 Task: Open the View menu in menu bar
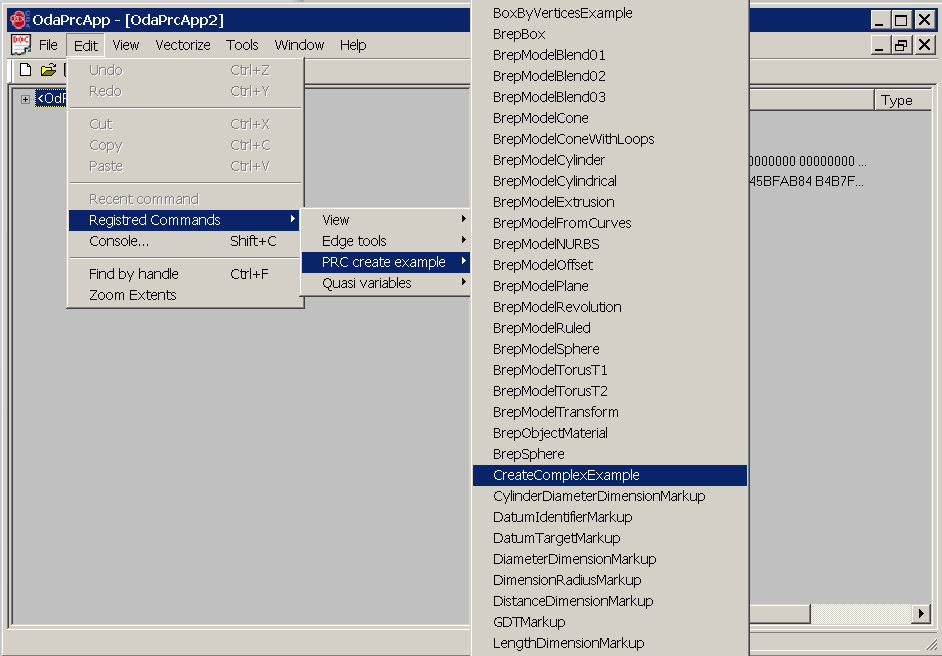pyautogui.click(x=126, y=45)
